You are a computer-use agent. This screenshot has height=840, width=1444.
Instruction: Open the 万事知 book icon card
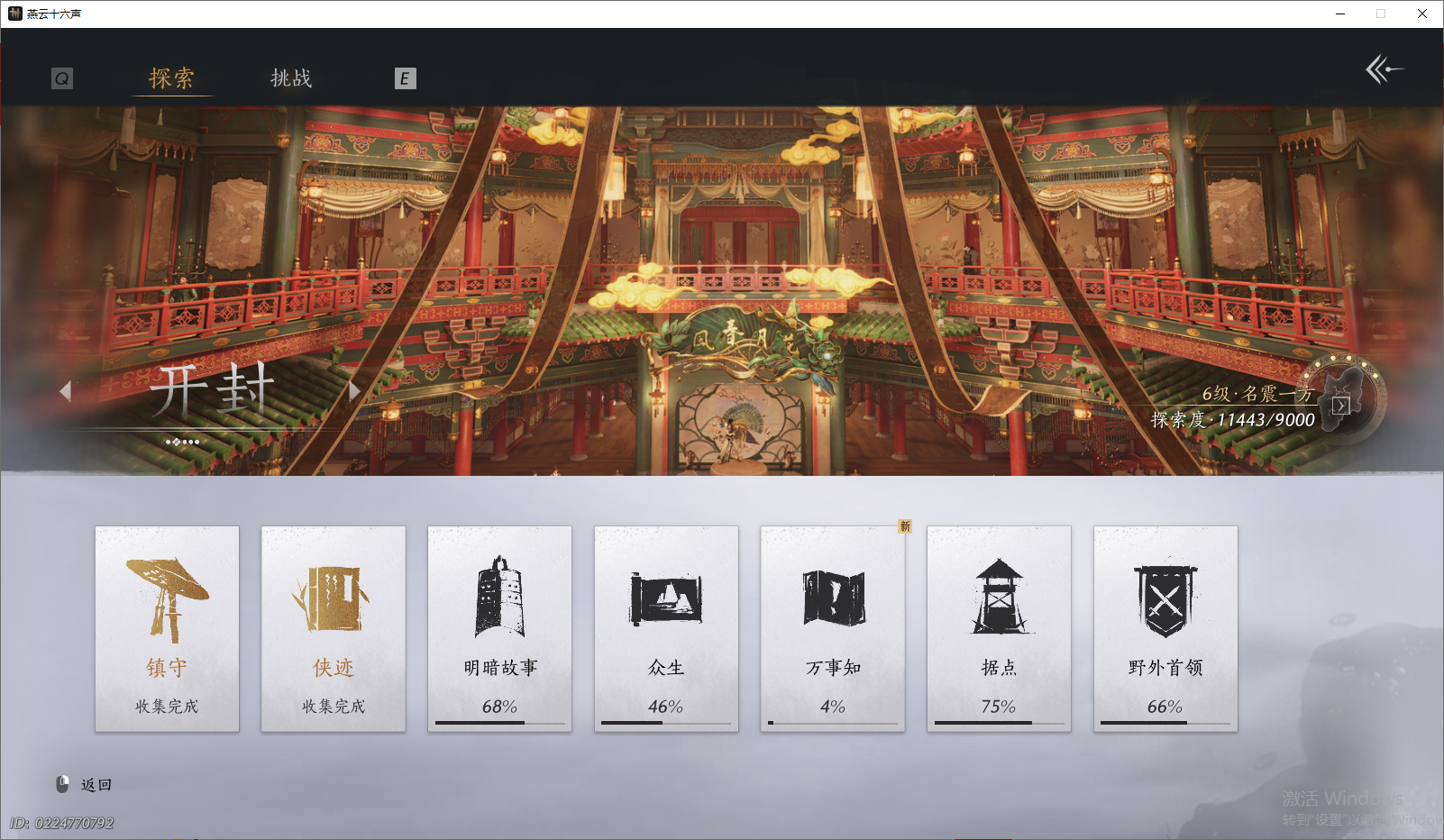[832, 628]
